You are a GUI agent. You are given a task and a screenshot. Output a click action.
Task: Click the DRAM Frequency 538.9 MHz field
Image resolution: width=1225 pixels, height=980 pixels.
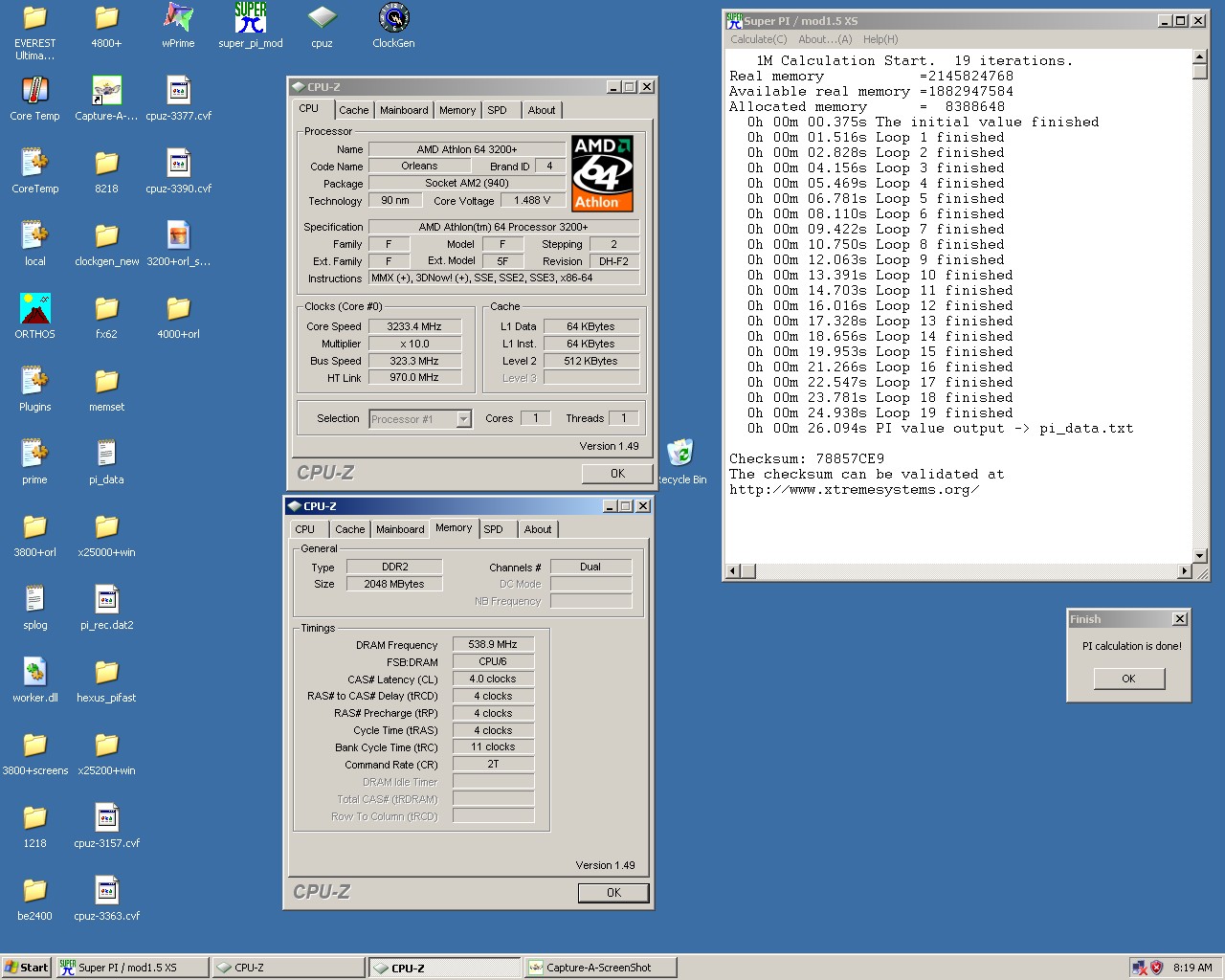(493, 644)
